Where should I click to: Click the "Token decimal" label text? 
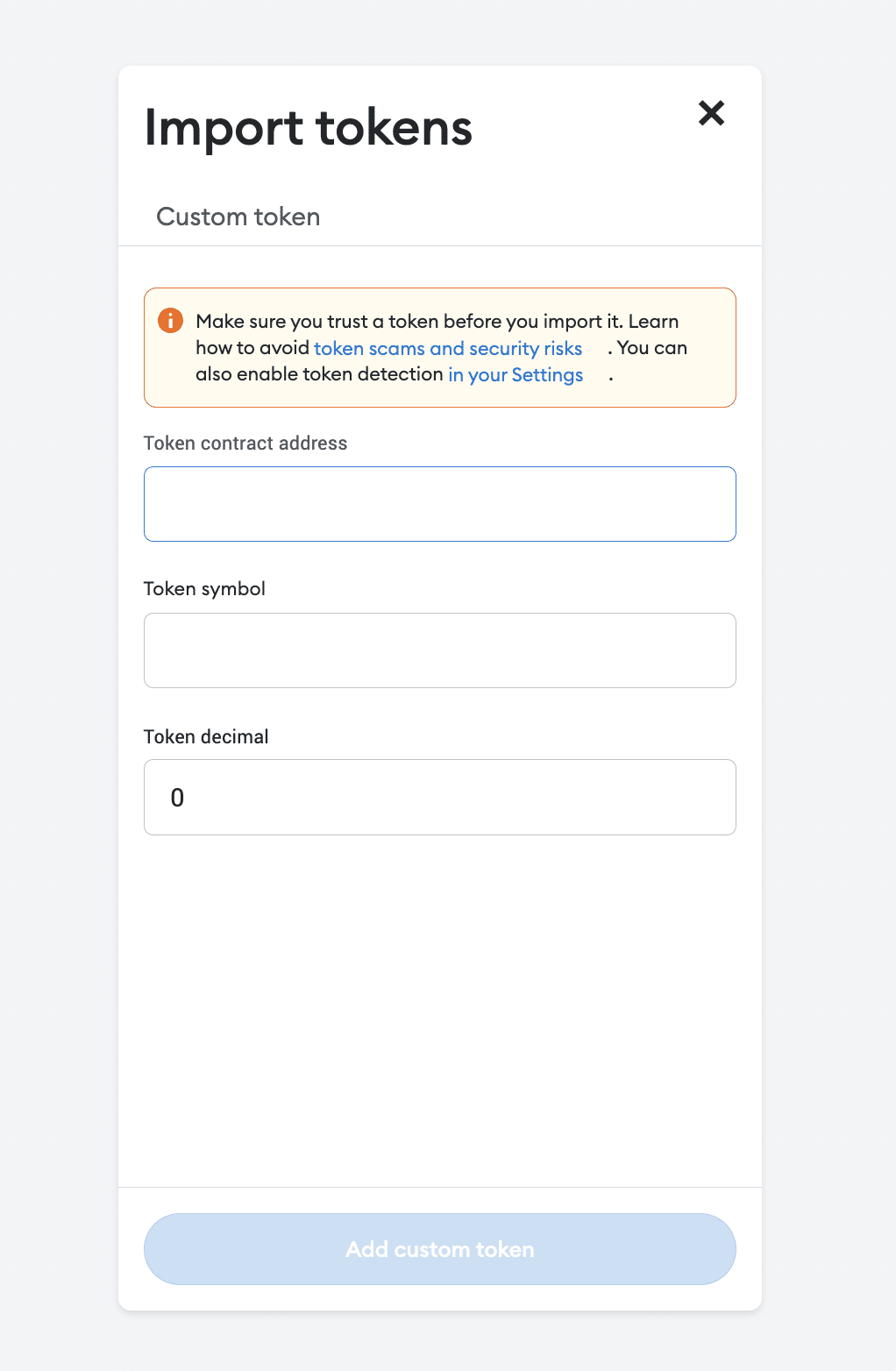(x=206, y=737)
